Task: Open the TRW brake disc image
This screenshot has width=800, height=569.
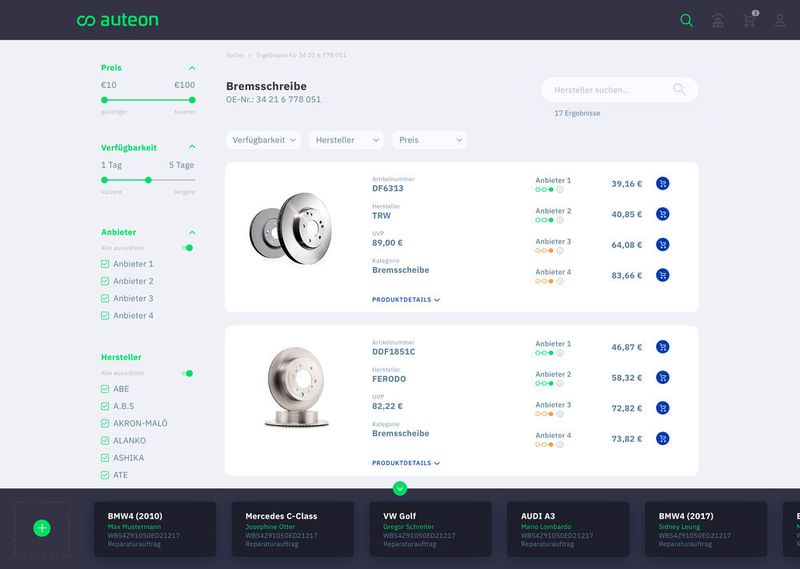Action: (x=291, y=228)
